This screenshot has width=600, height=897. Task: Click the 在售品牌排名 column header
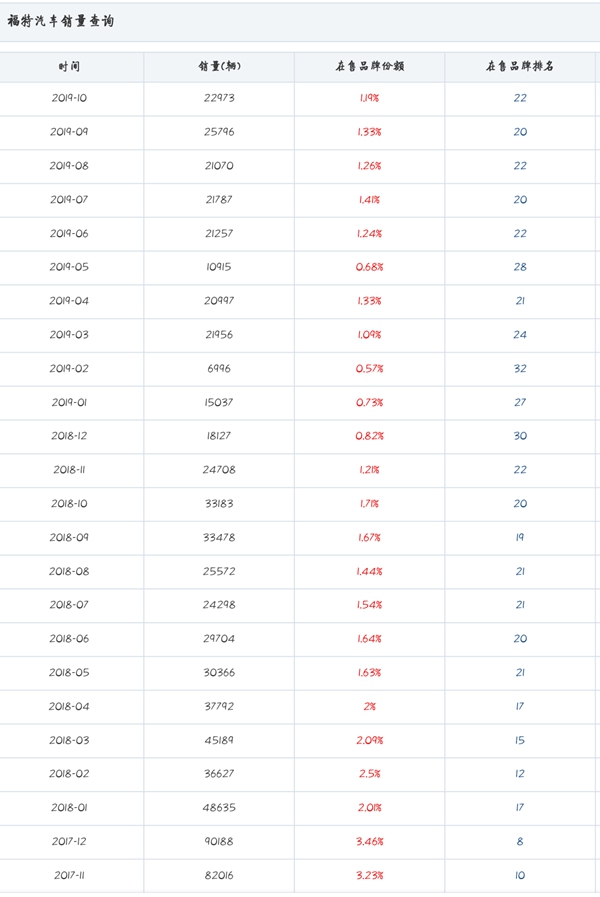click(x=520, y=66)
